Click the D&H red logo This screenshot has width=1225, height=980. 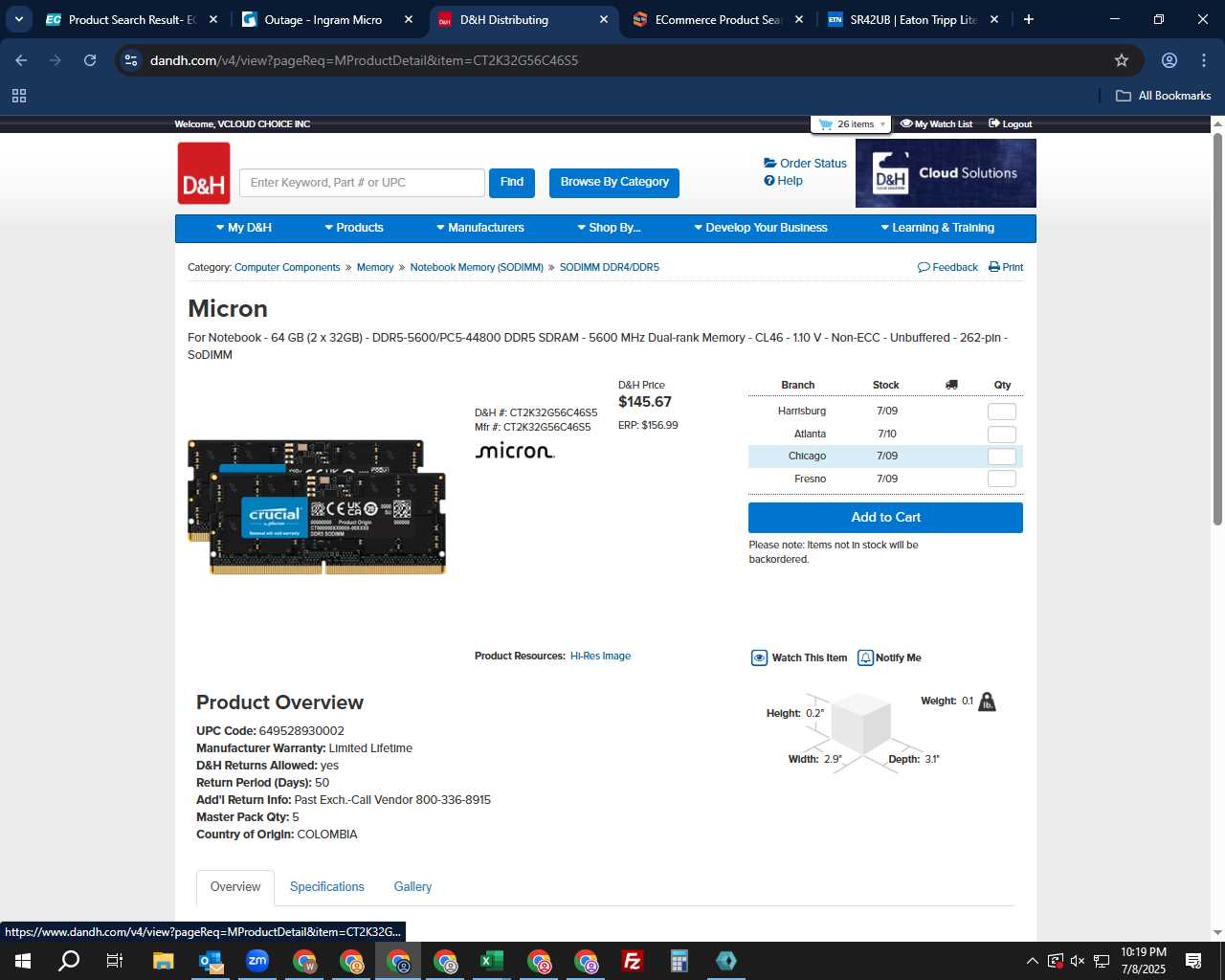204,173
